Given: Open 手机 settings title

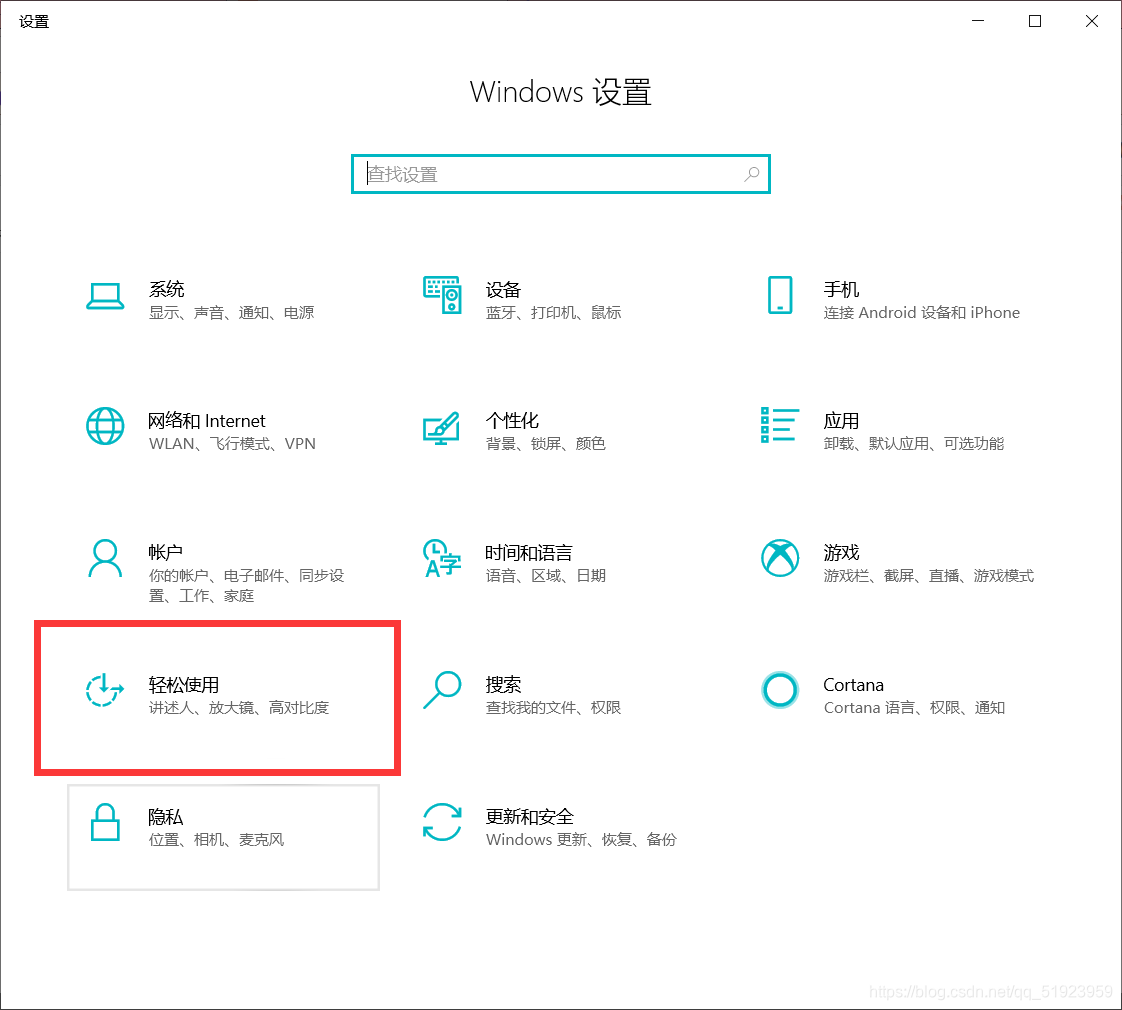Looking at the screenshot, I should pyautogui.click(x=842, y=289).
